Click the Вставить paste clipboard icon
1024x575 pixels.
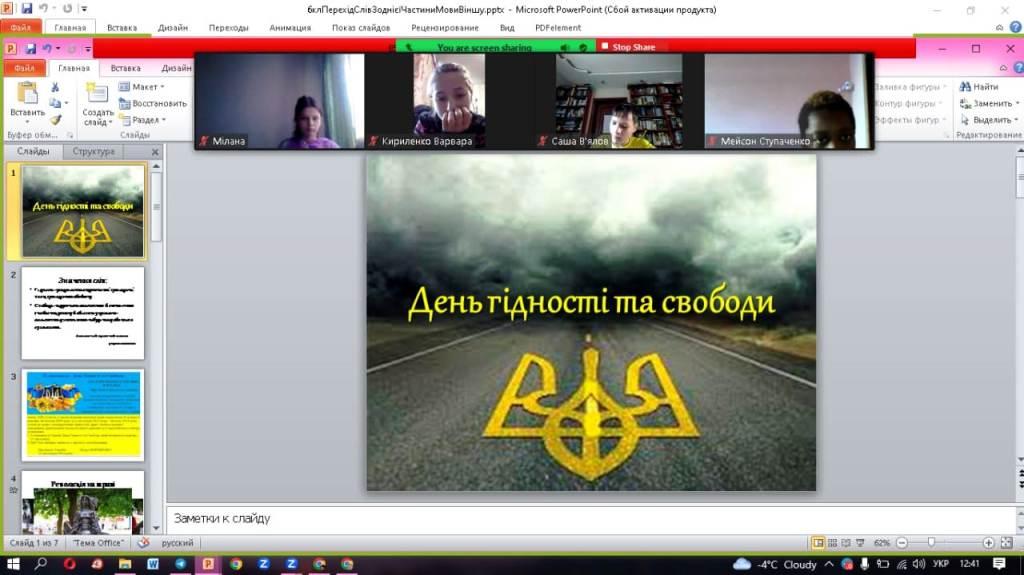(27, 93)
